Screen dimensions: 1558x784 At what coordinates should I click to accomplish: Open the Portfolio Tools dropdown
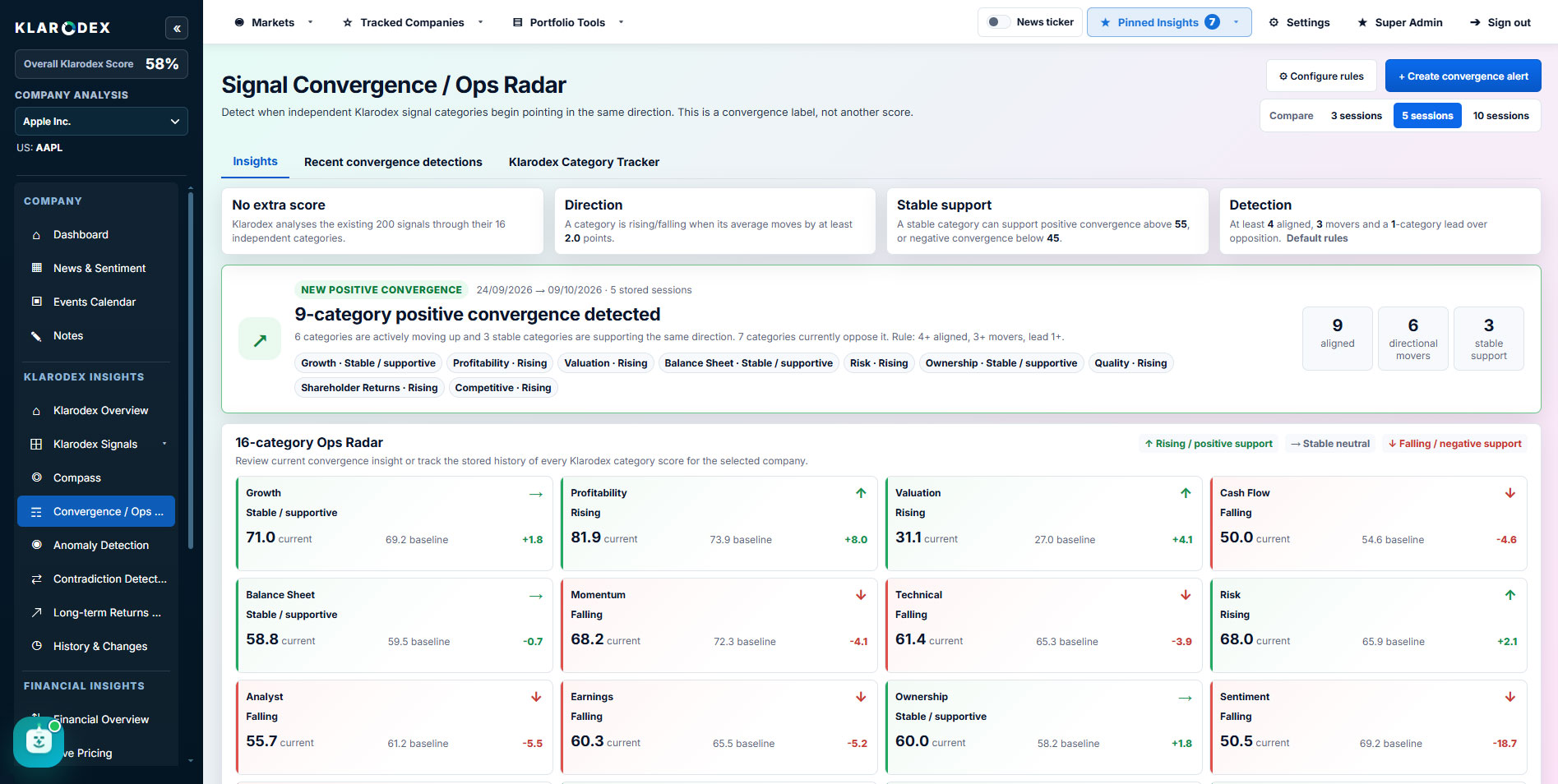pyautogui.click(x=568, y=22)
